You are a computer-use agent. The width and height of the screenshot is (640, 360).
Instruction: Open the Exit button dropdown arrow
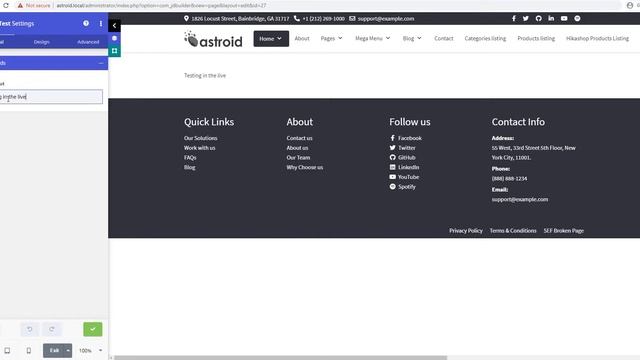pos(68,350)
